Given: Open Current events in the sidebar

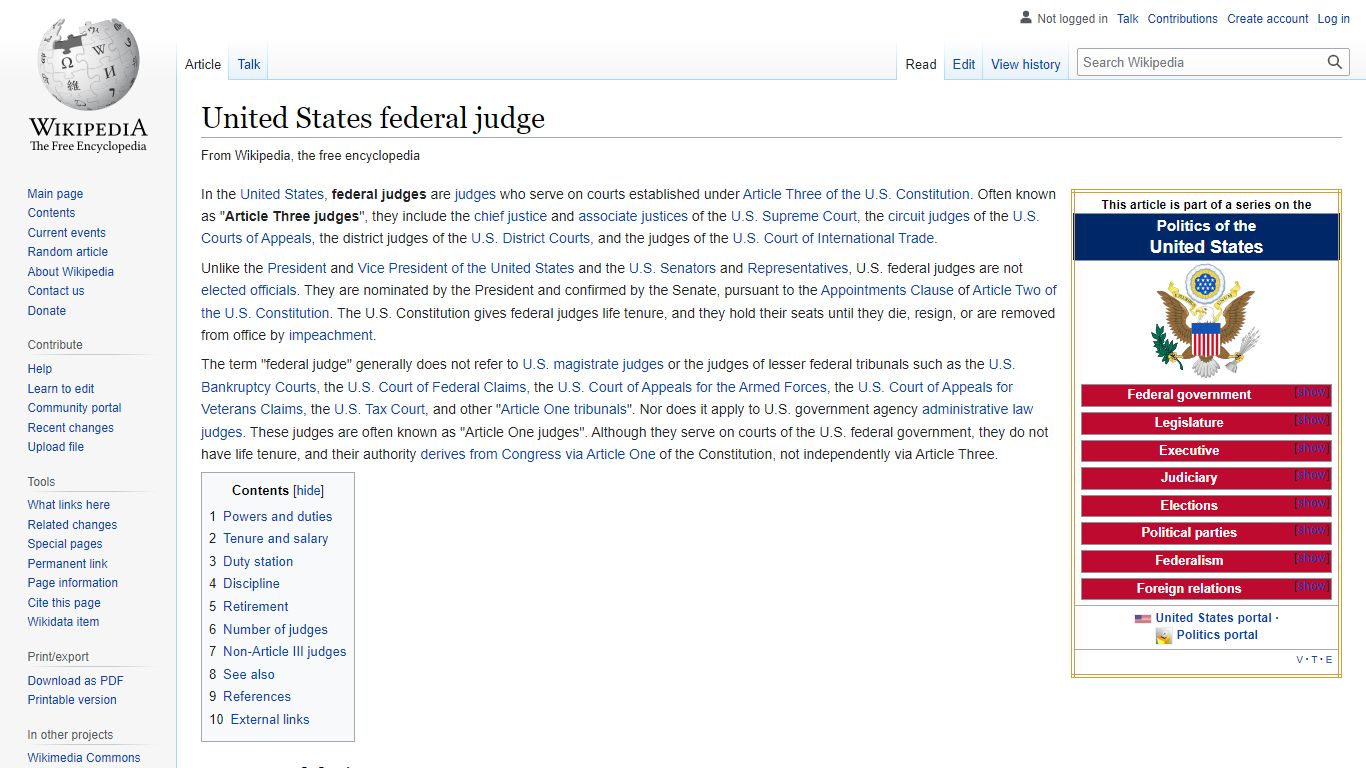Looking at the screenshot, I should 67,233.
